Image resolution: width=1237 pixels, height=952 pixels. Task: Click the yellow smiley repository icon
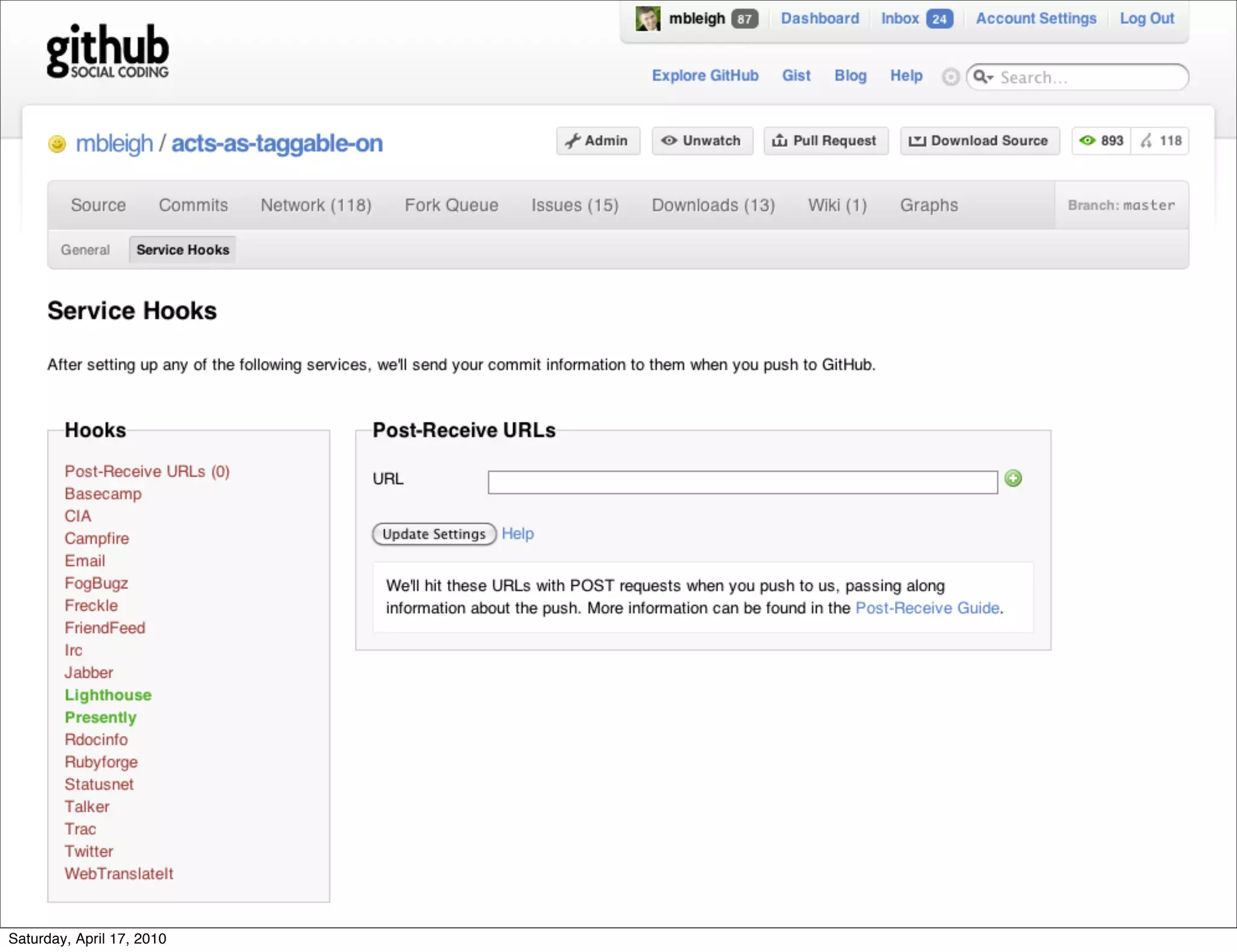pyautogui.click(x=57, y=144)
